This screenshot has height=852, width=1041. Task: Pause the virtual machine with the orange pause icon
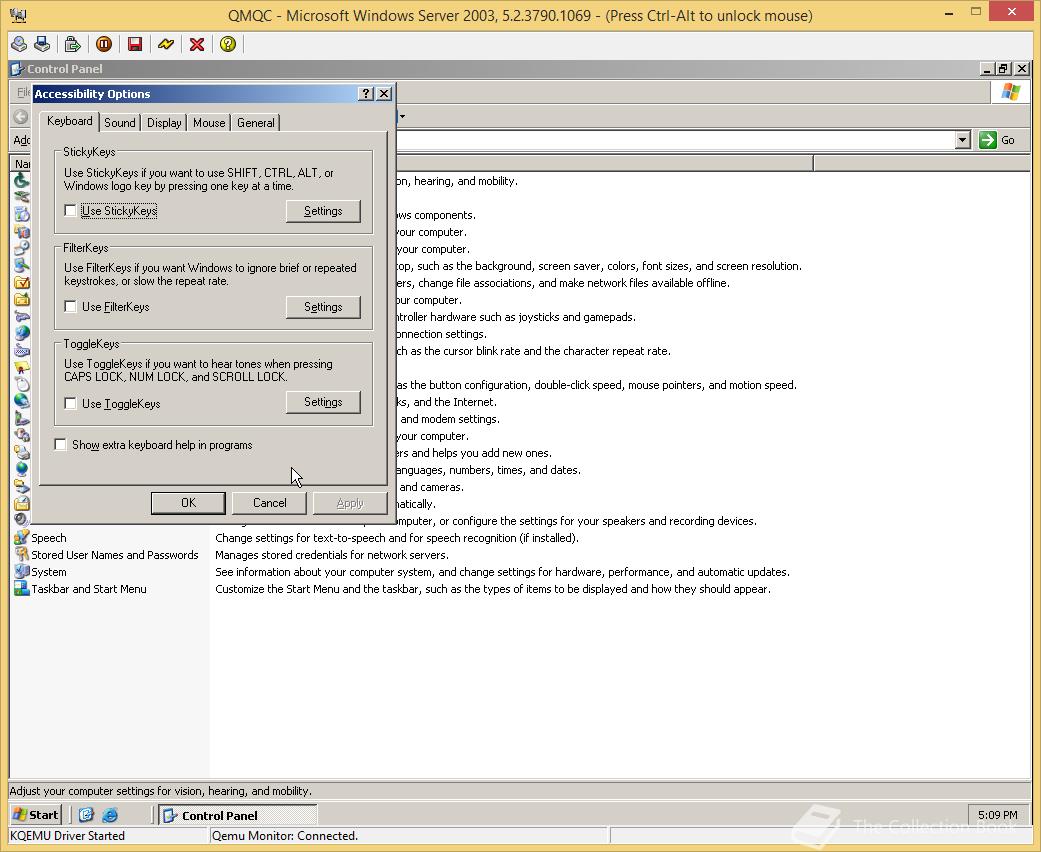(104, 44)
